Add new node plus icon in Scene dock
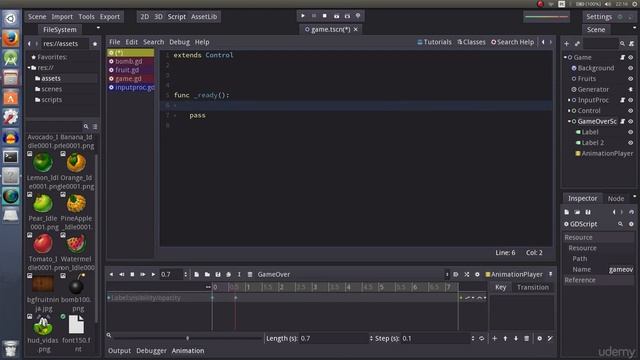The image size is (640, 360). tap(567, 43)
